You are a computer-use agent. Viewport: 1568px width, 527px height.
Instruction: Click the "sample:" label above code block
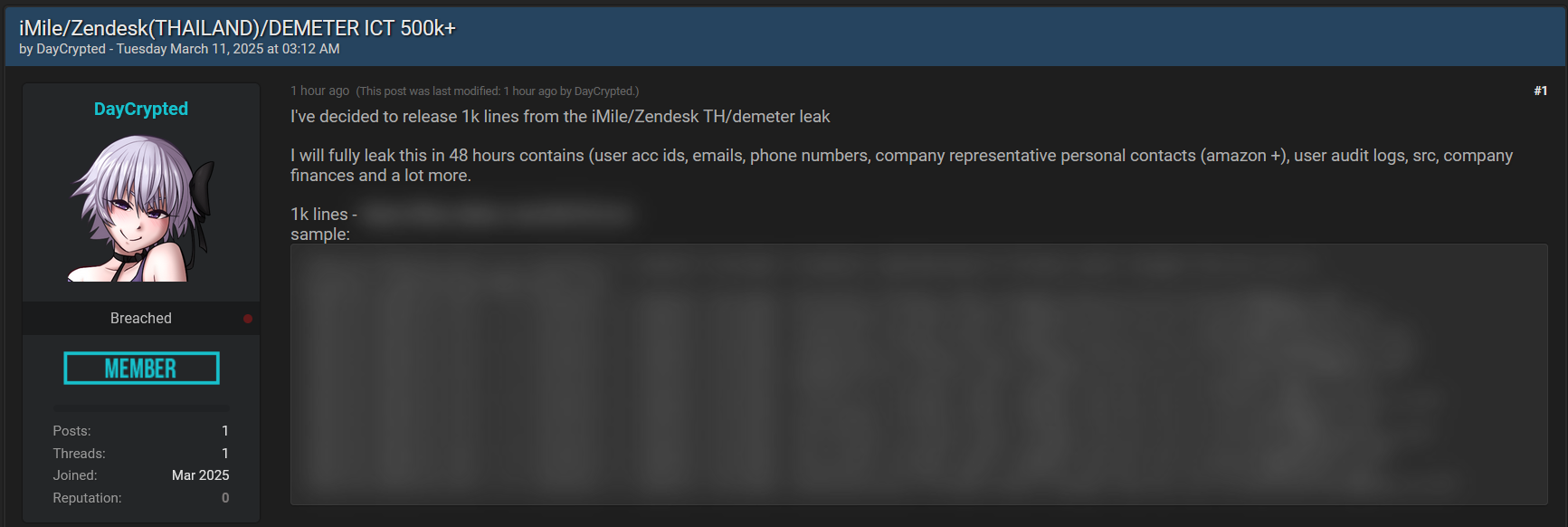click(x=320, y=235)
